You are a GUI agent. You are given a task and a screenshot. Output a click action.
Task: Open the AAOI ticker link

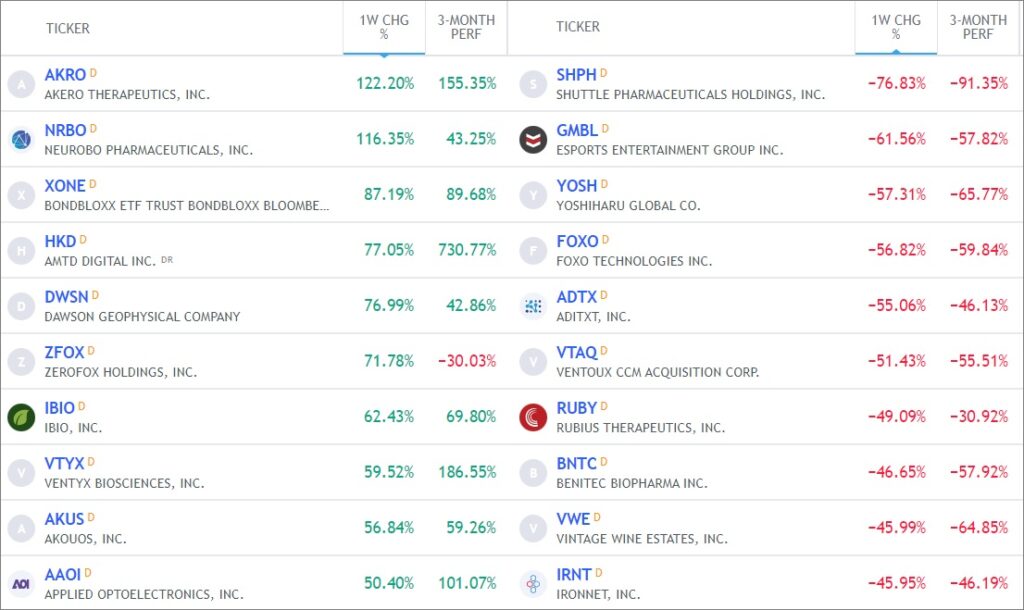tap(63, 575)
